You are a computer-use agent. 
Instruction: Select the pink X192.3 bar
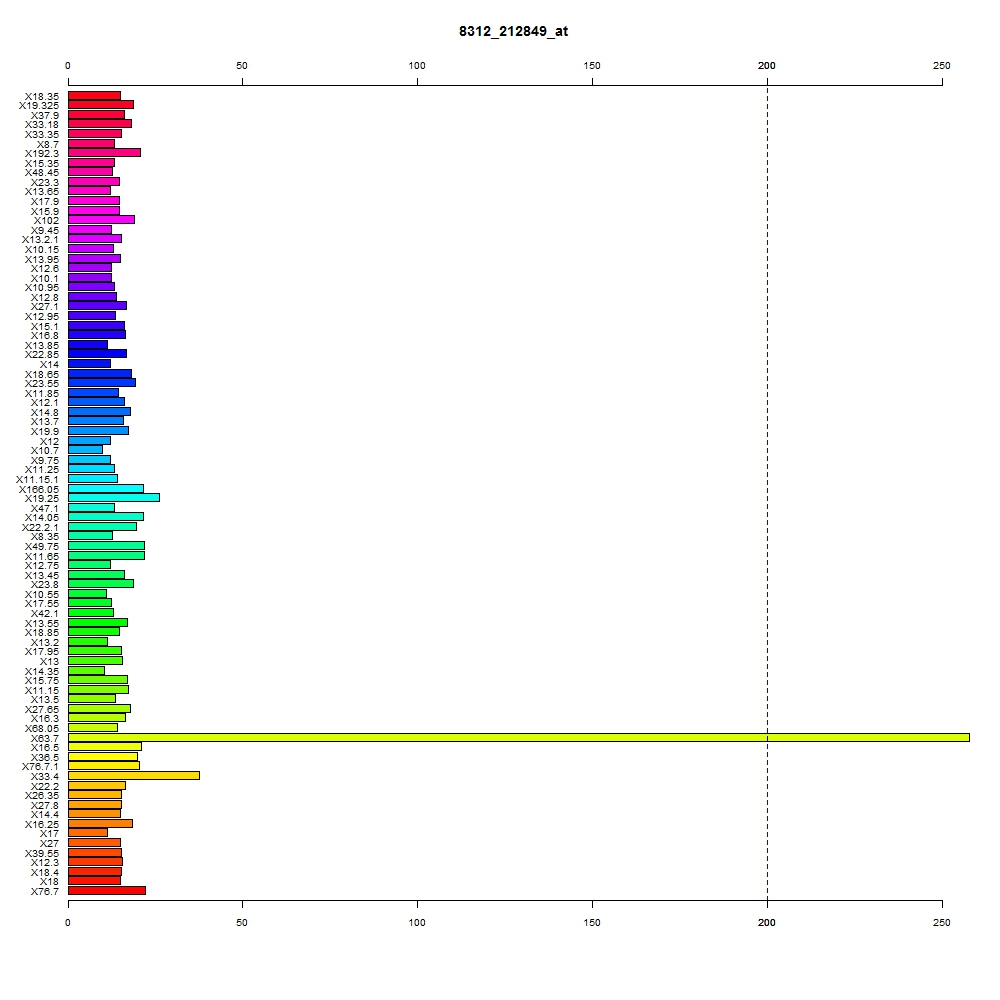click(104, 153)
